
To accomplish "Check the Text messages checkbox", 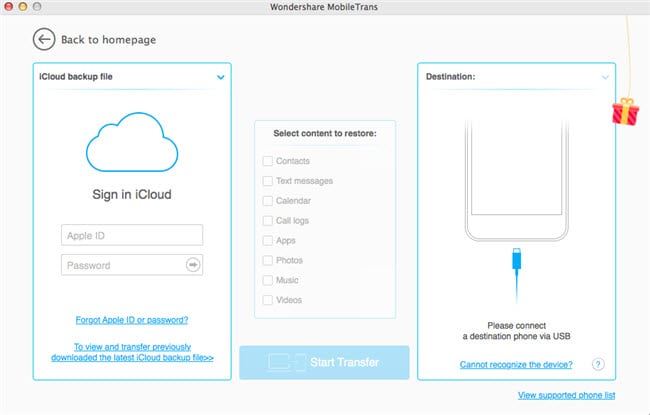I will coord(268,181).
